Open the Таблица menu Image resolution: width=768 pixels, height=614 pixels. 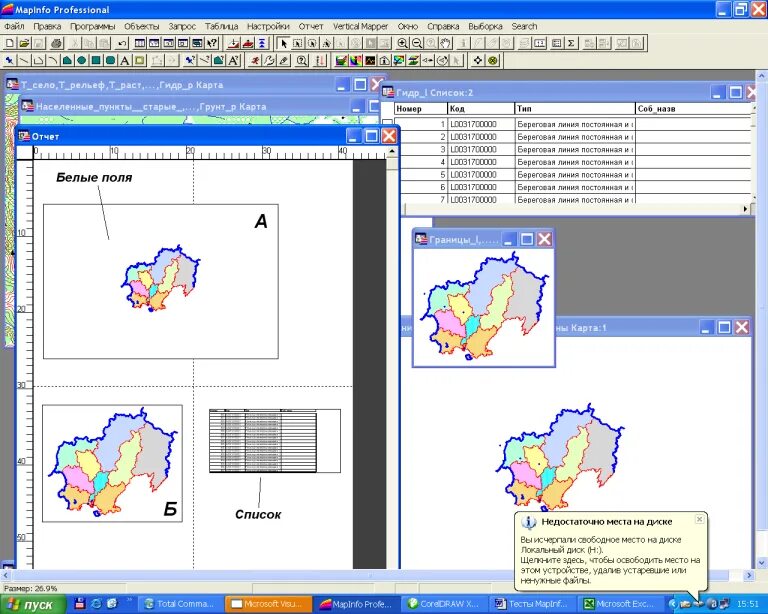[x=221, y=26]
